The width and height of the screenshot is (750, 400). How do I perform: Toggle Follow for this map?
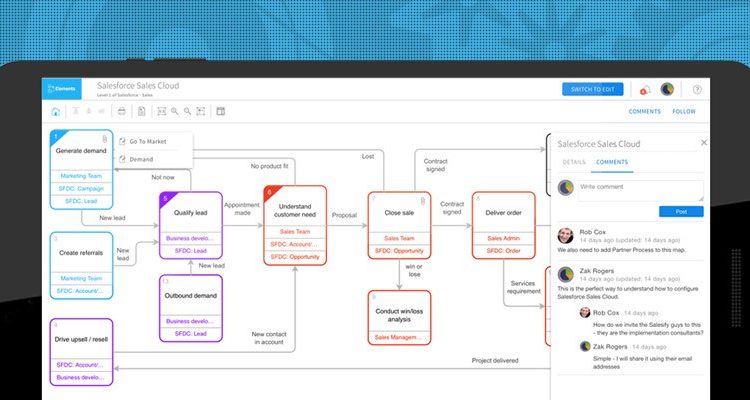coord(683,112)
